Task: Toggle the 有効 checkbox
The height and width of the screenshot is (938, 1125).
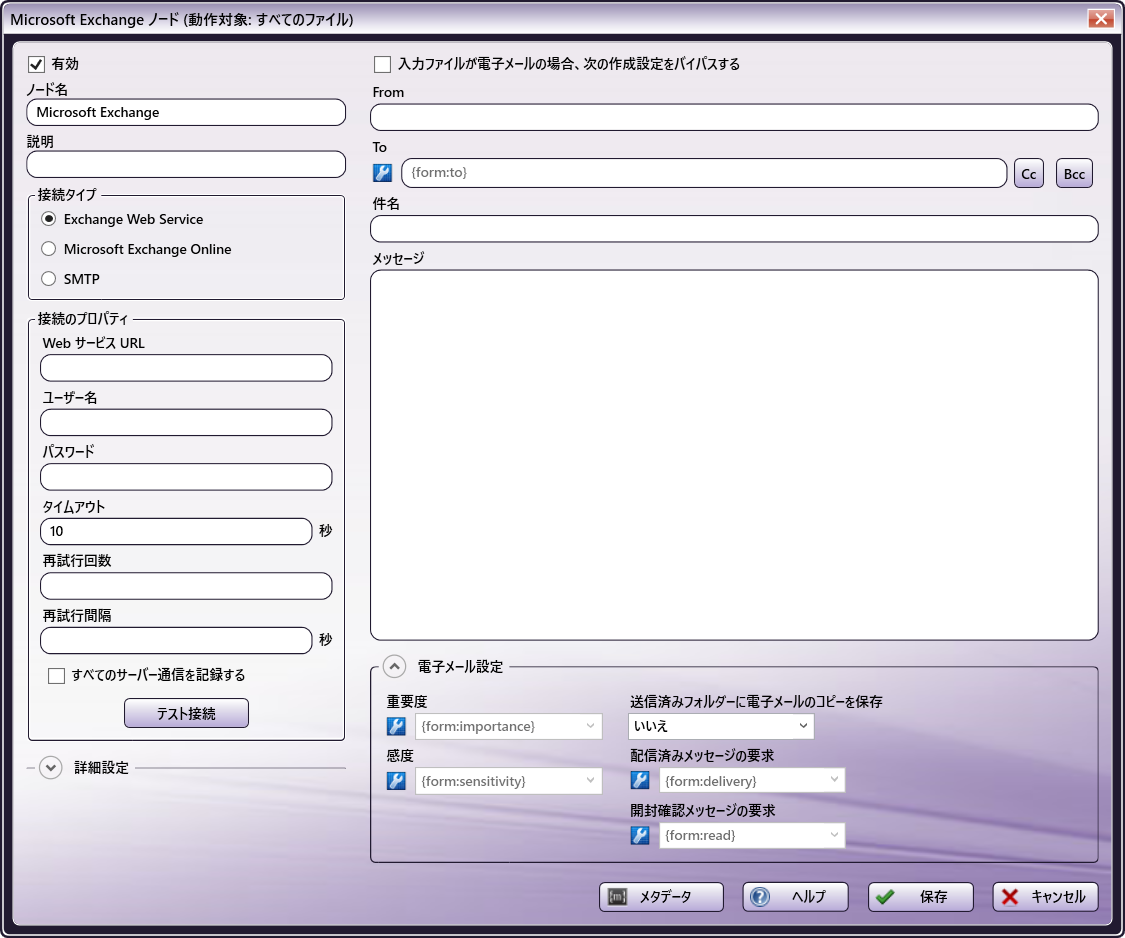Action: click(x=37, y=65)
